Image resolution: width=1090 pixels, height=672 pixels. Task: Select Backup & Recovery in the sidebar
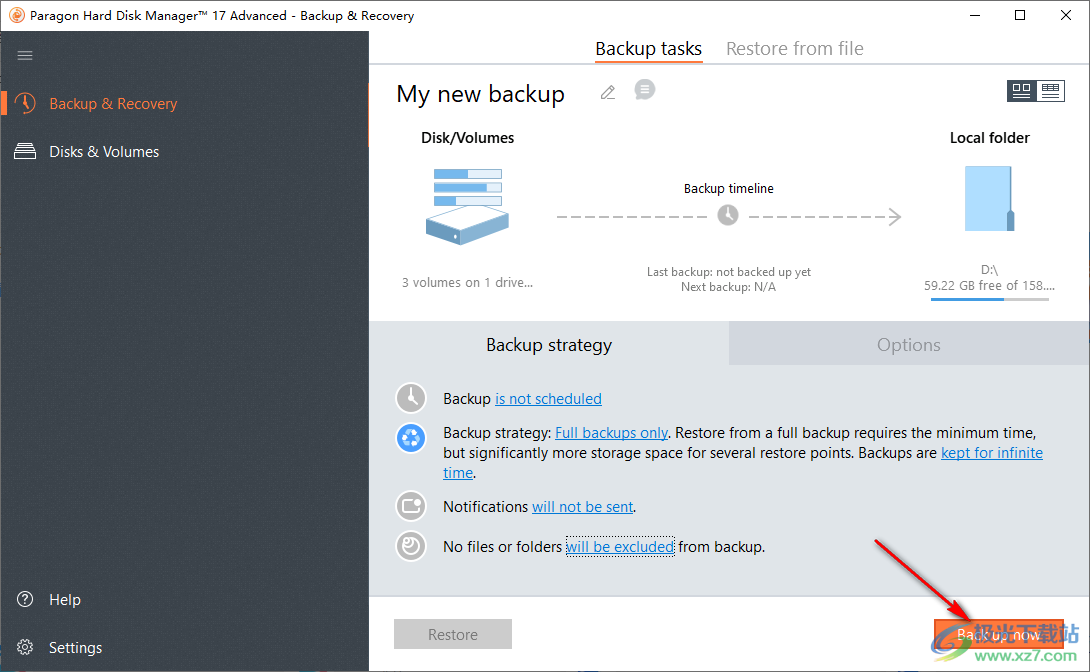pyautogui.click(x=113, y=104)
